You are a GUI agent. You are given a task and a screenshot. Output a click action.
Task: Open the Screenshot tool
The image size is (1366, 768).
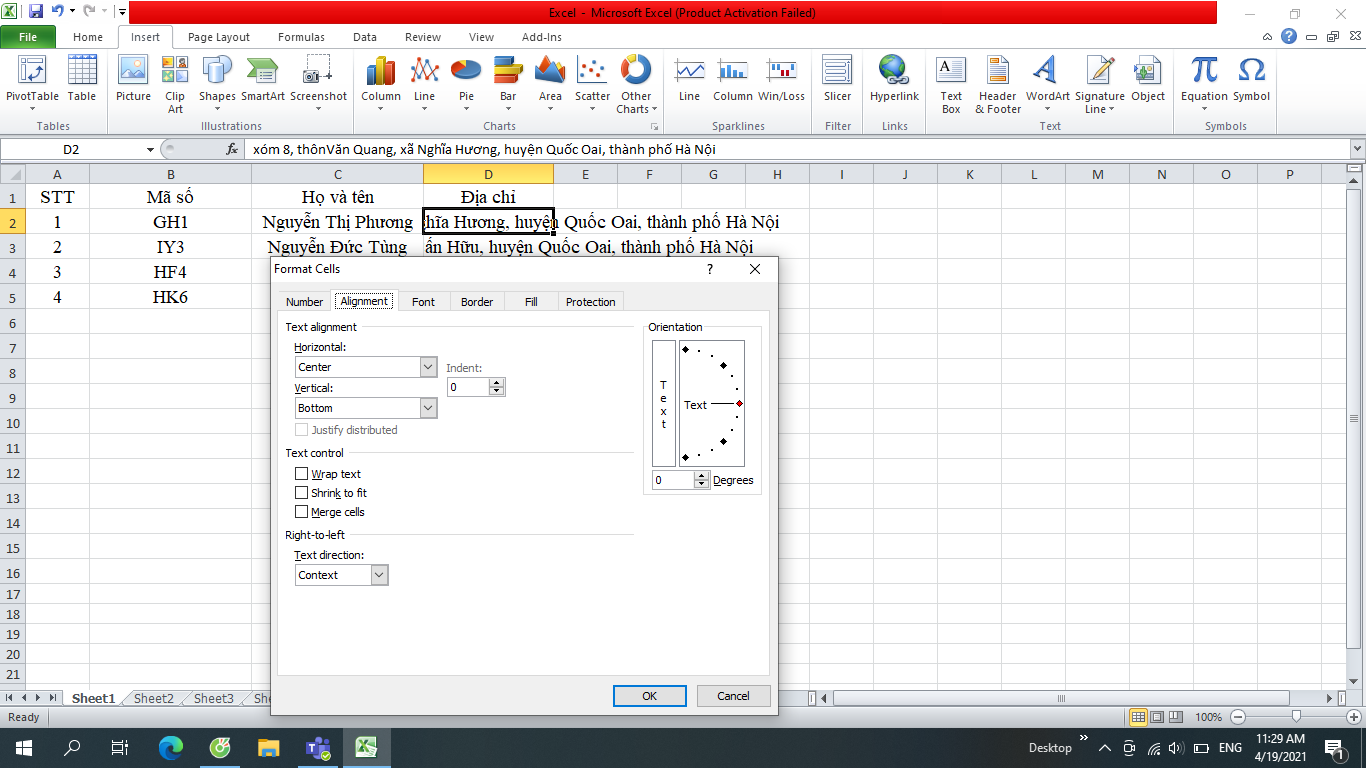(x=318, y=80)
